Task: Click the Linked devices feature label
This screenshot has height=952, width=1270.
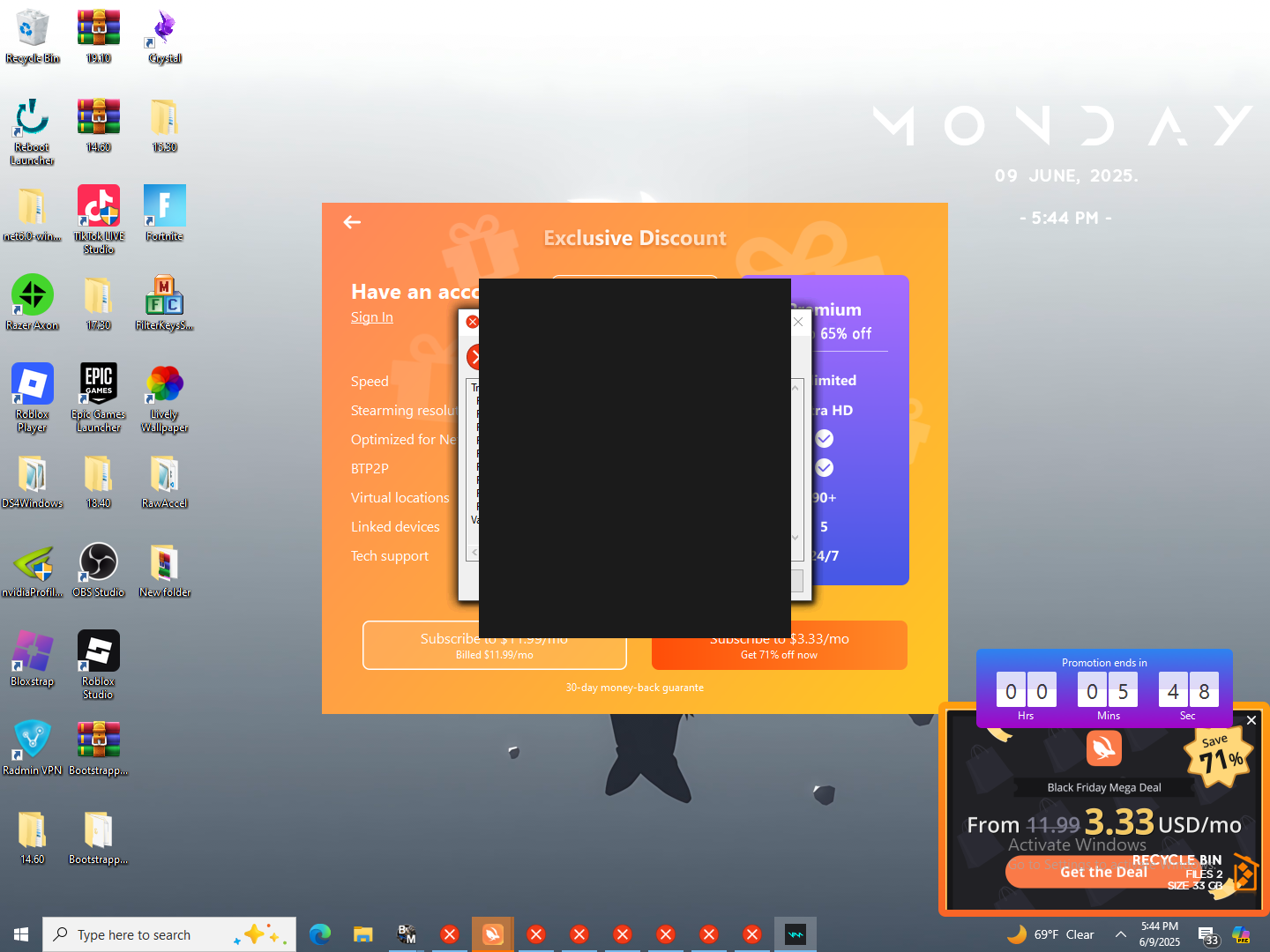Action: pos(395,527)
